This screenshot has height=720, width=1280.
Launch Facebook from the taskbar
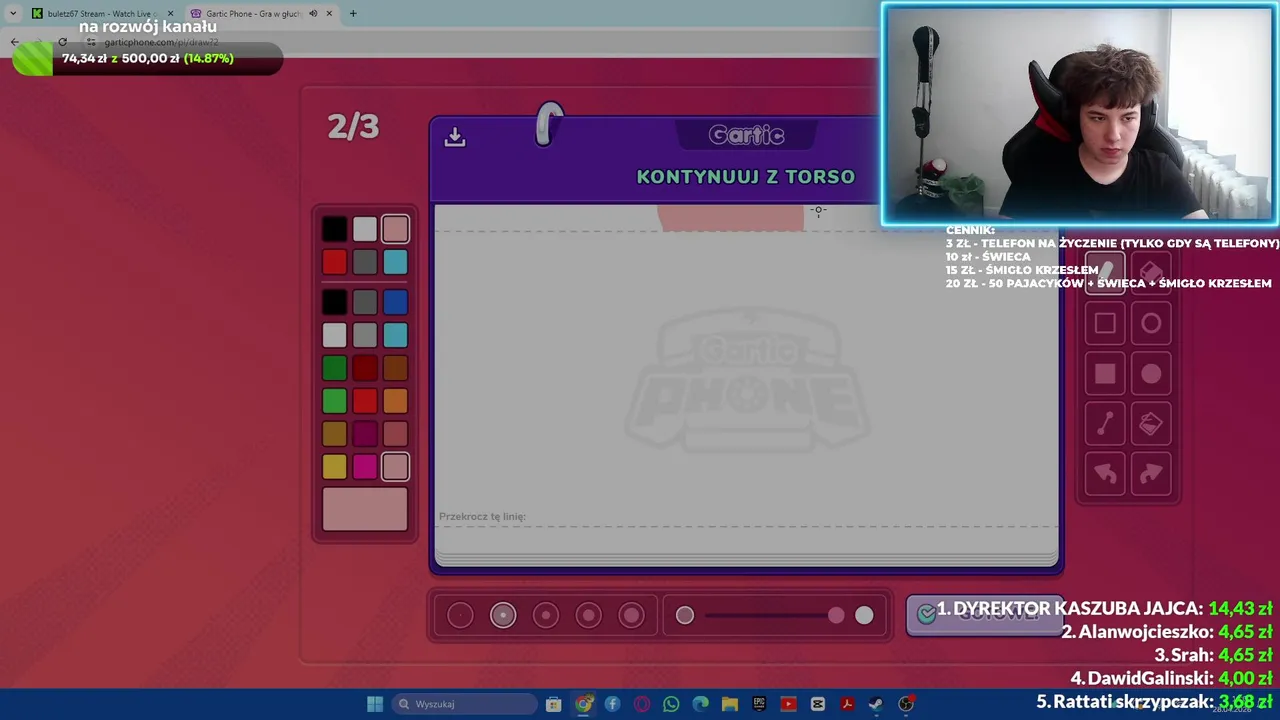coord(612,704)
